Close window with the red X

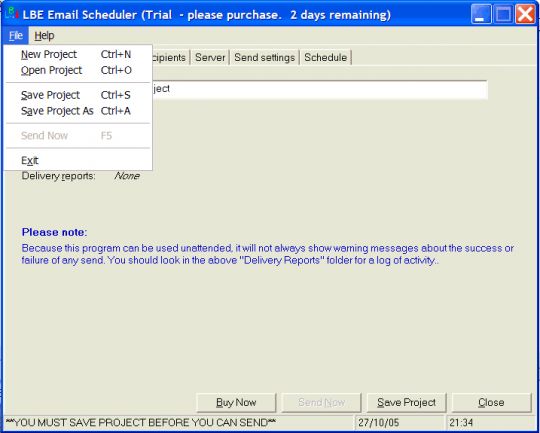[x=525, y=14]
